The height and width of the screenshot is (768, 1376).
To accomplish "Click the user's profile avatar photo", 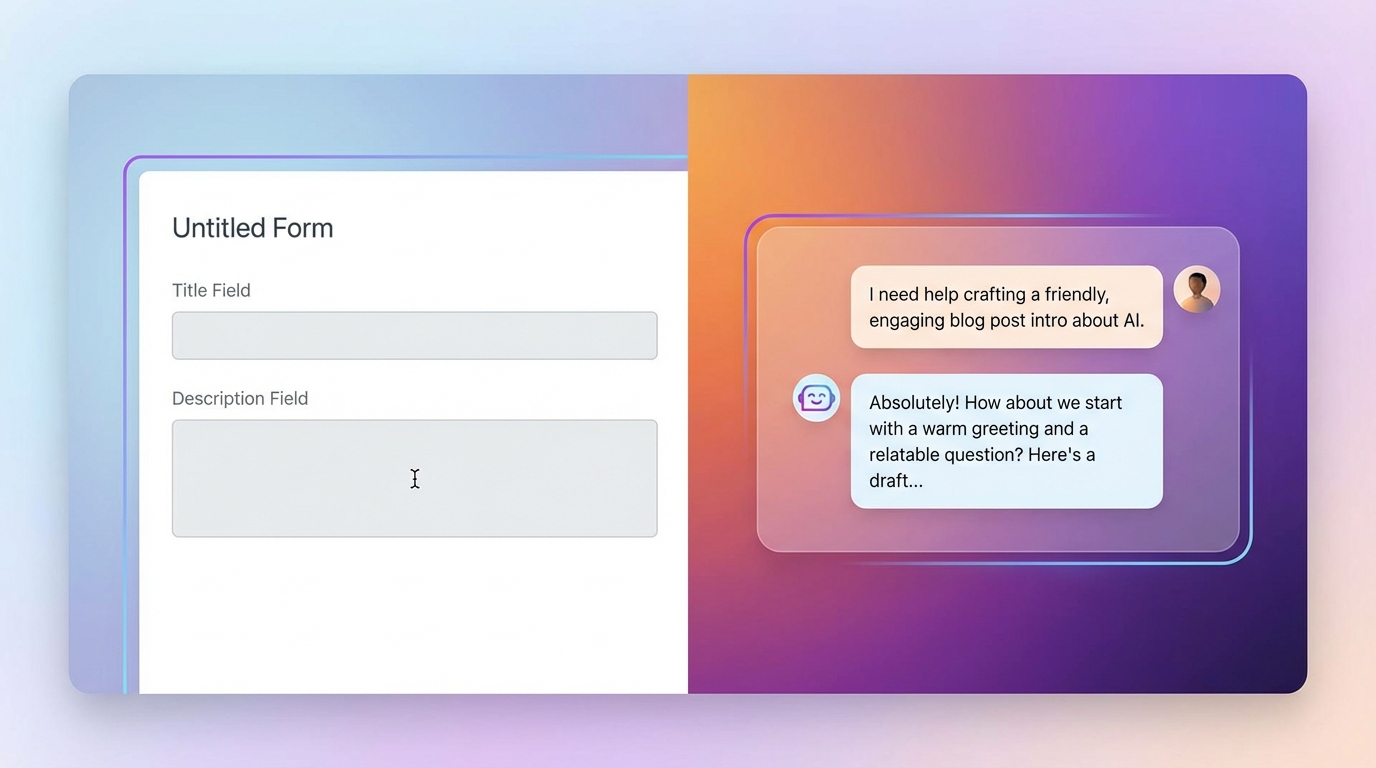I will click(x=1196, y=290).
